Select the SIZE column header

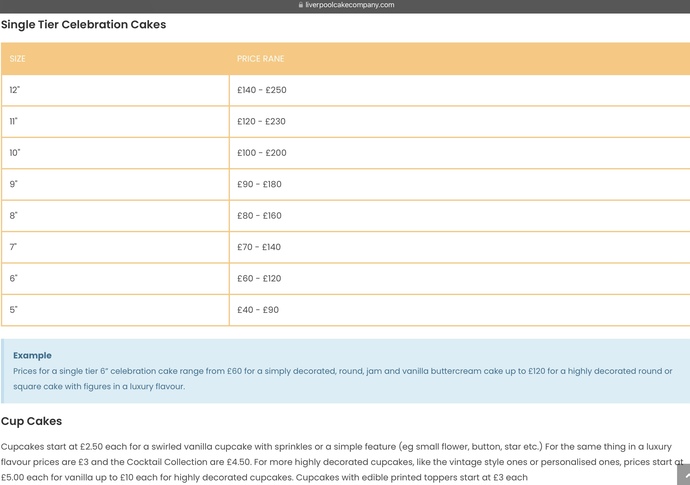(x=18, y=59)
